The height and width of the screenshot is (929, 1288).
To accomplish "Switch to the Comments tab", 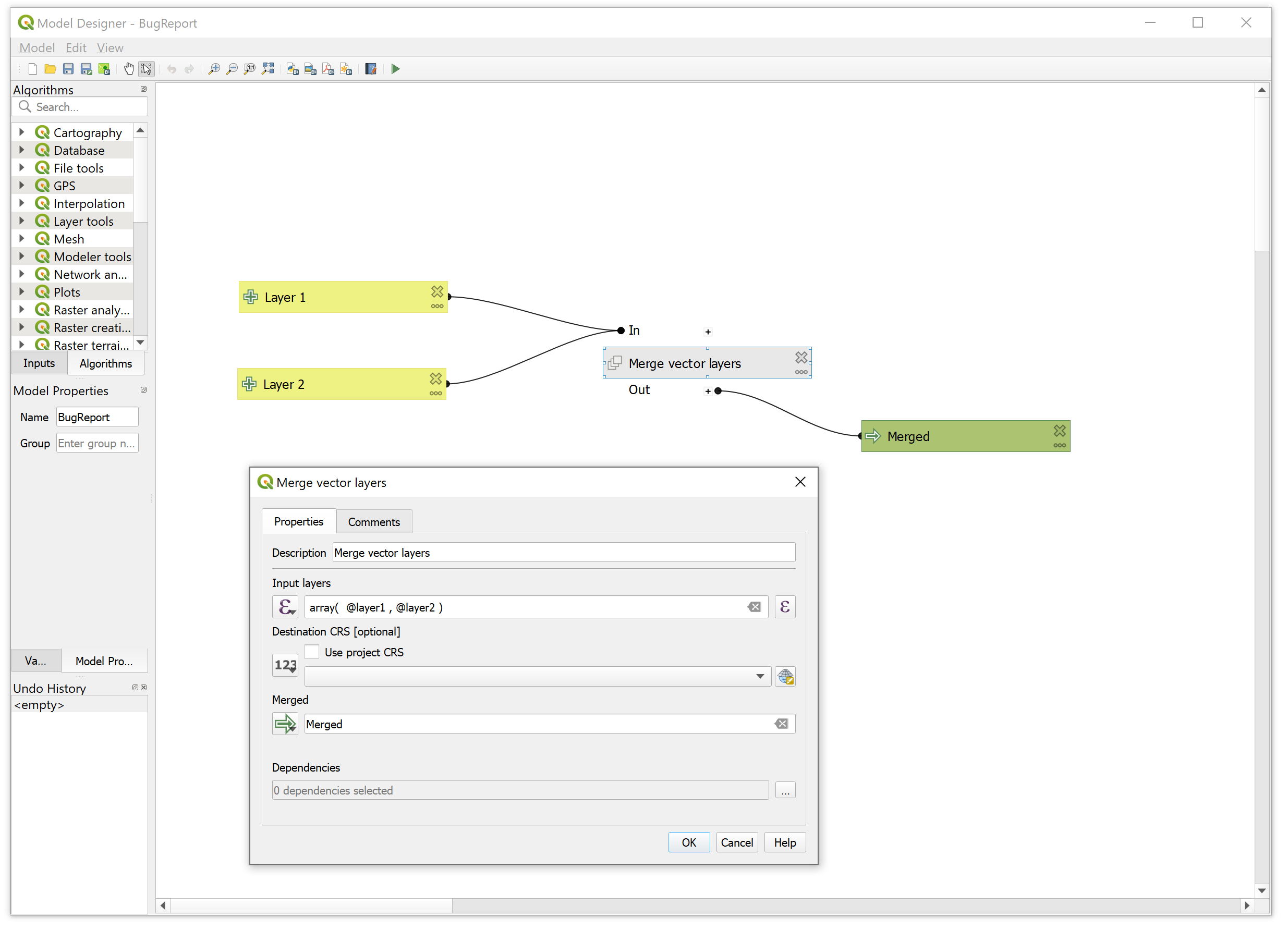I will click(374, 521).
